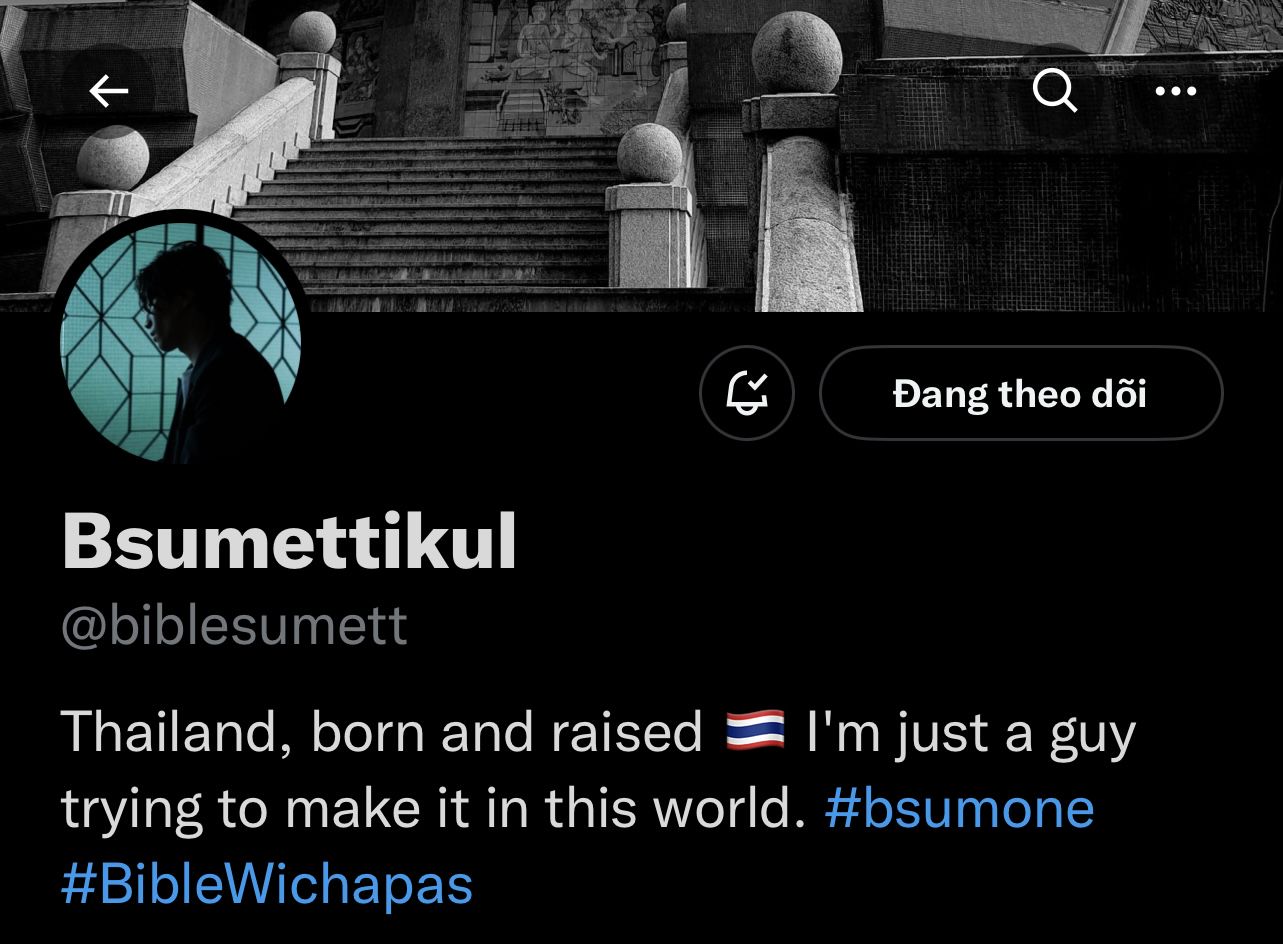
Task: Click the Đang theo dõi button
Action: click(x=1021, y=393)
